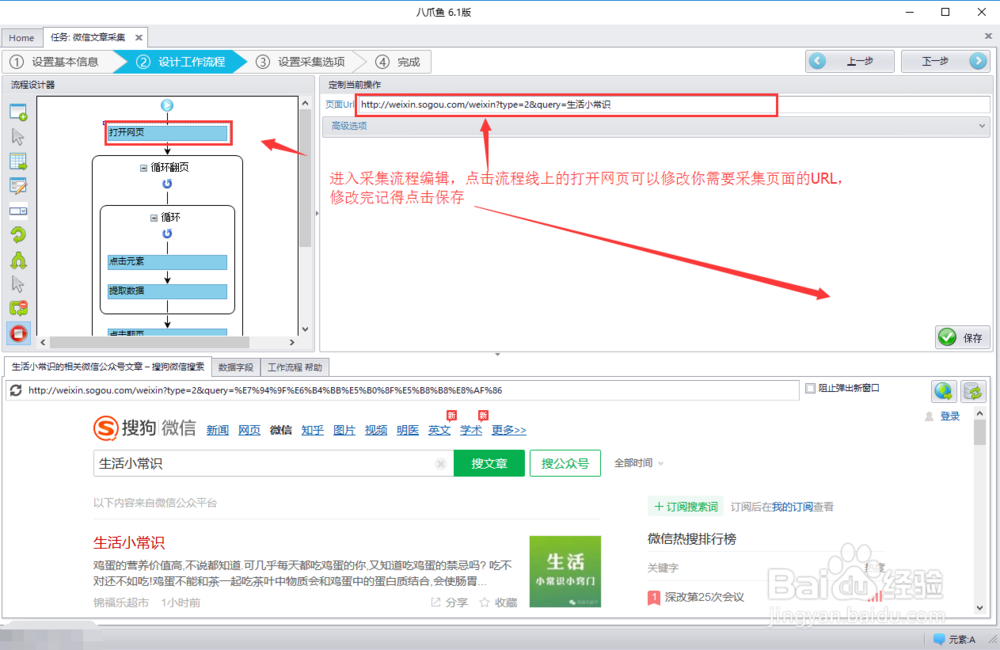Click the loop arrow icon under 循环
Screen dimensions: 1000x650
pos(167,233)
